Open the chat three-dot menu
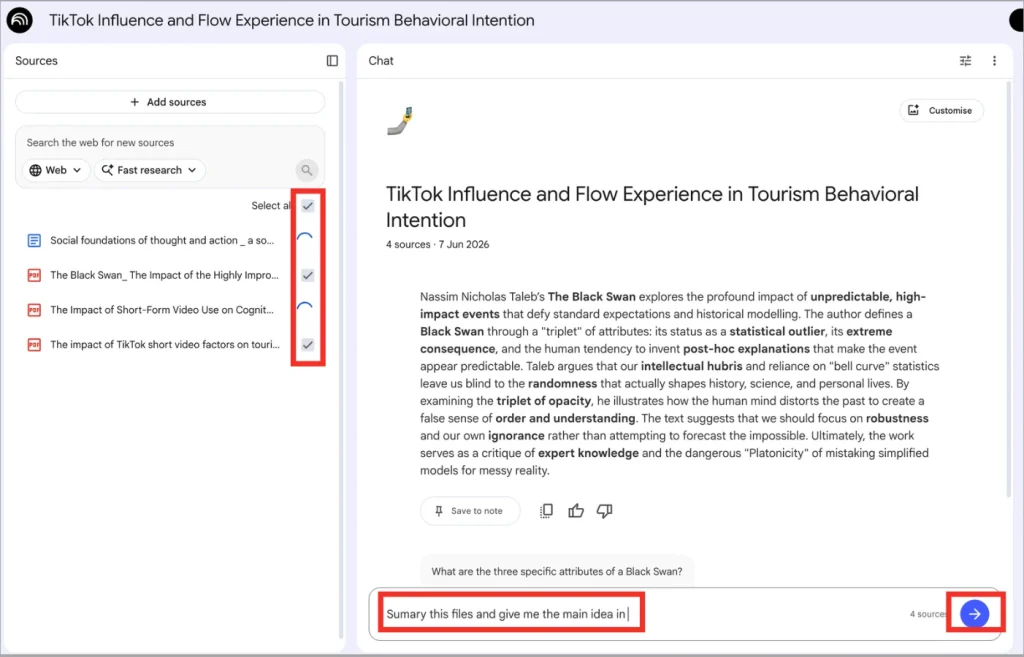Viewport: 1024px width, 657px height. (x=994, y=61)
